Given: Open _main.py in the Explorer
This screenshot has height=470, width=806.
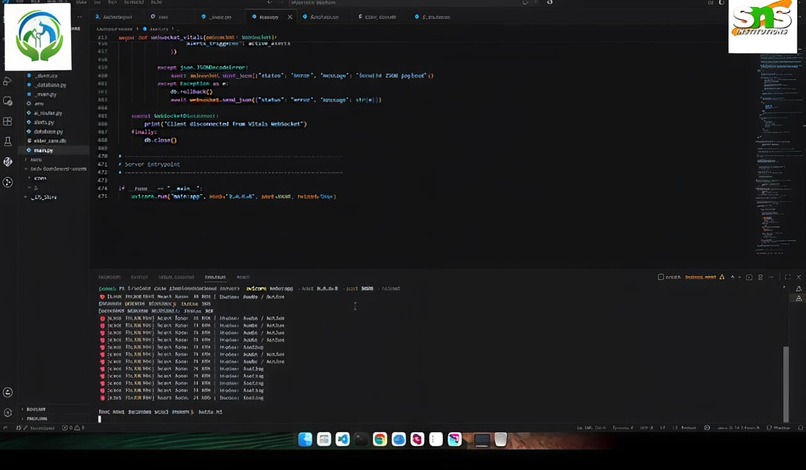Looking at the screenshot, I should coord(45,94).
